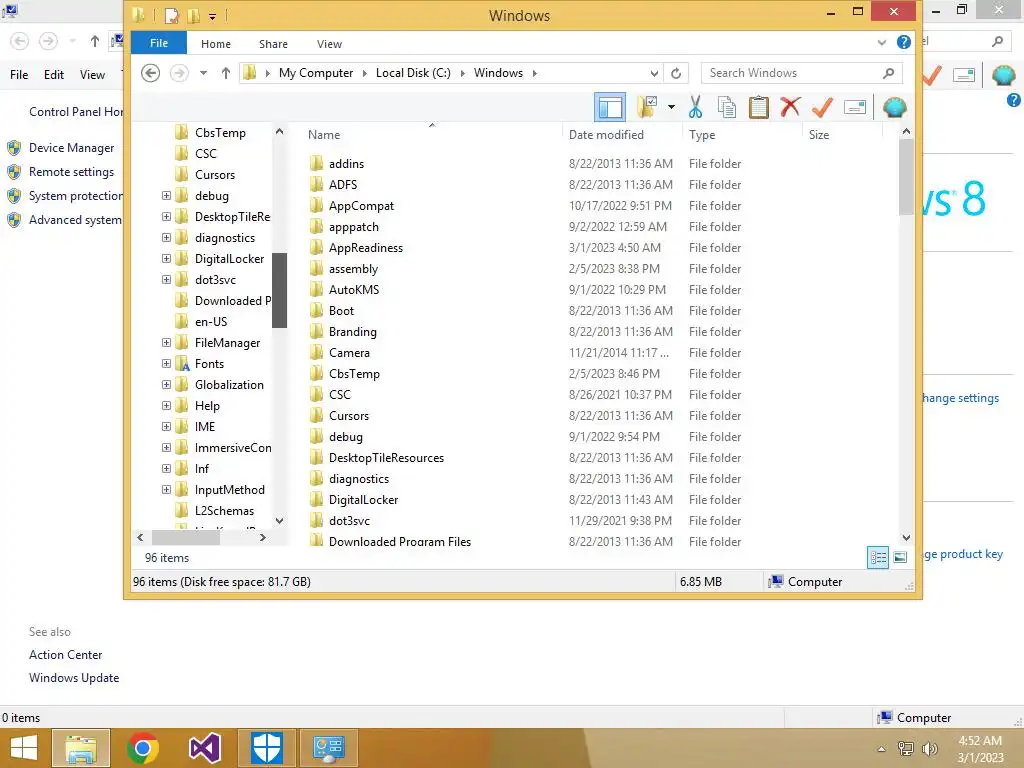Click the tree pane horizontal scrollbar thumb
Viewport: 1024px width, 768px height.
(x=185, y=537)
